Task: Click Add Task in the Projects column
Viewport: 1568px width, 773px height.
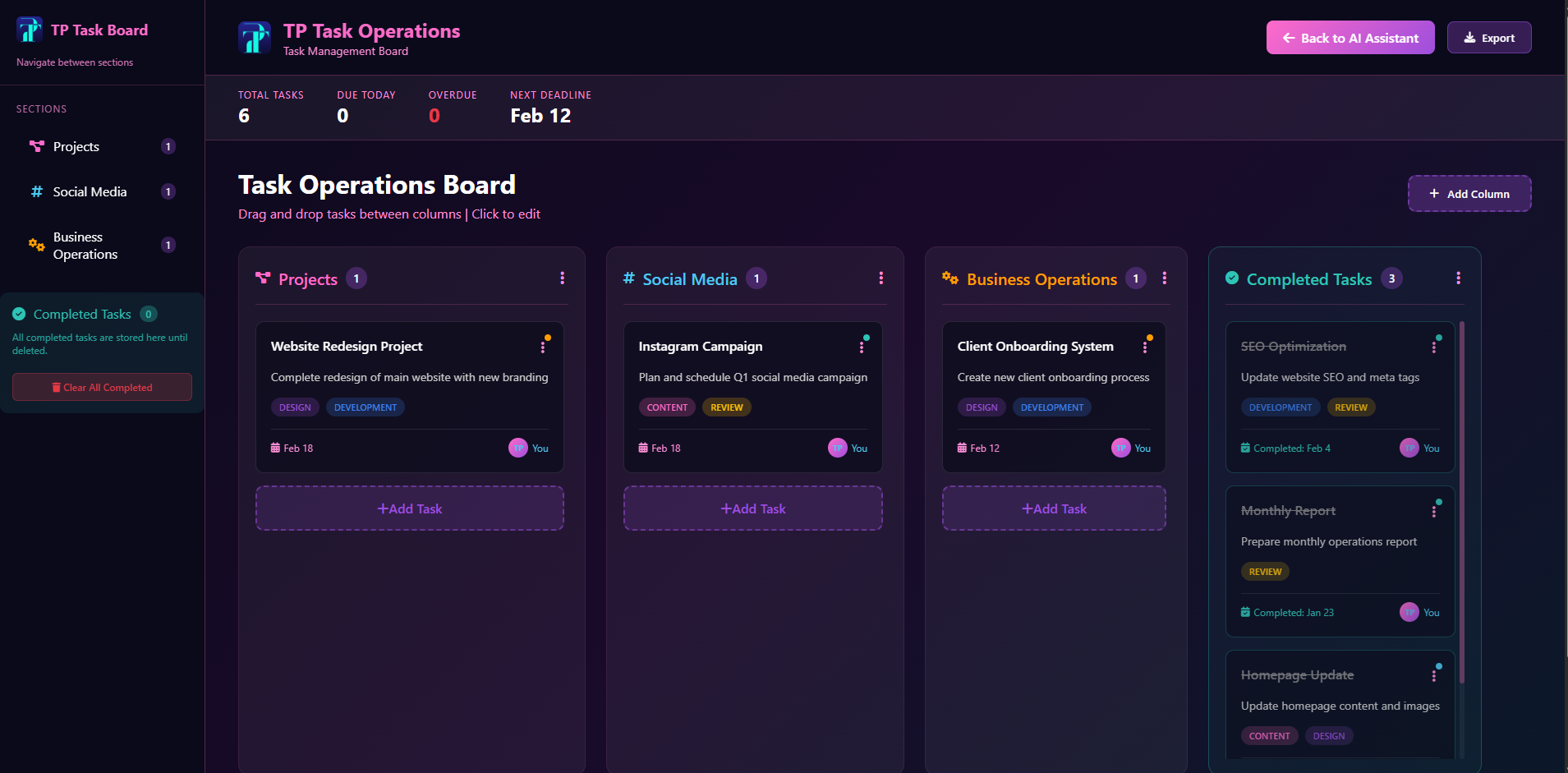Action: pyautogui.click(x=409, y=508)
